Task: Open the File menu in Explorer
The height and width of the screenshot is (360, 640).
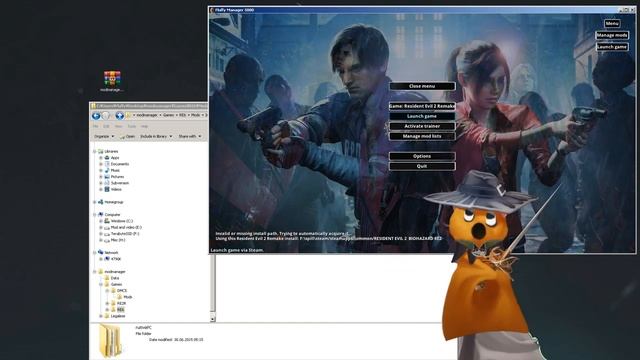Action: coord(95,126)
